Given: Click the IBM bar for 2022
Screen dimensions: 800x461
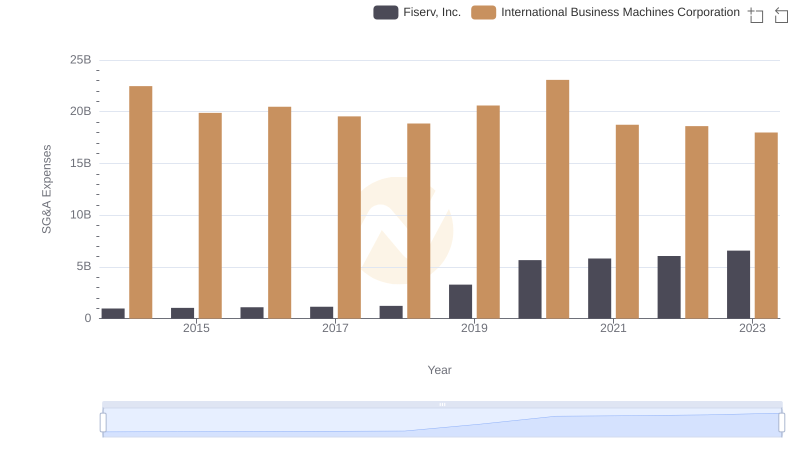Looking at the screenshot, I should coord(697,222).
